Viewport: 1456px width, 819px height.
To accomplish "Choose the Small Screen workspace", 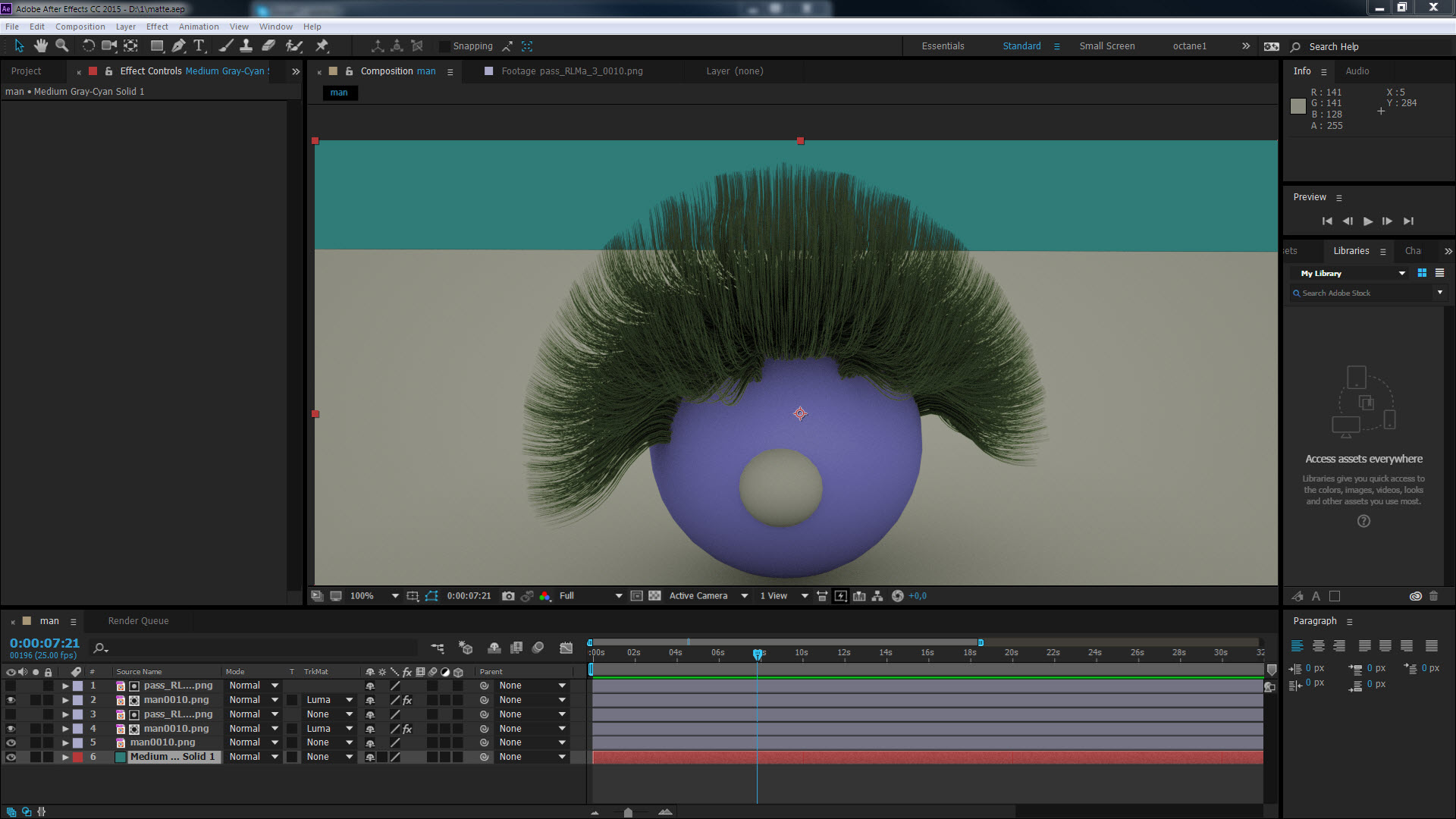I will click(1106, 46).
